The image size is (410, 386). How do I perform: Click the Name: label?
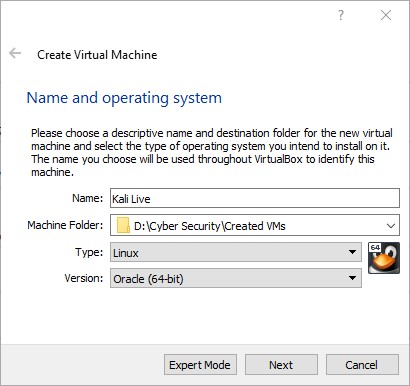88,198
